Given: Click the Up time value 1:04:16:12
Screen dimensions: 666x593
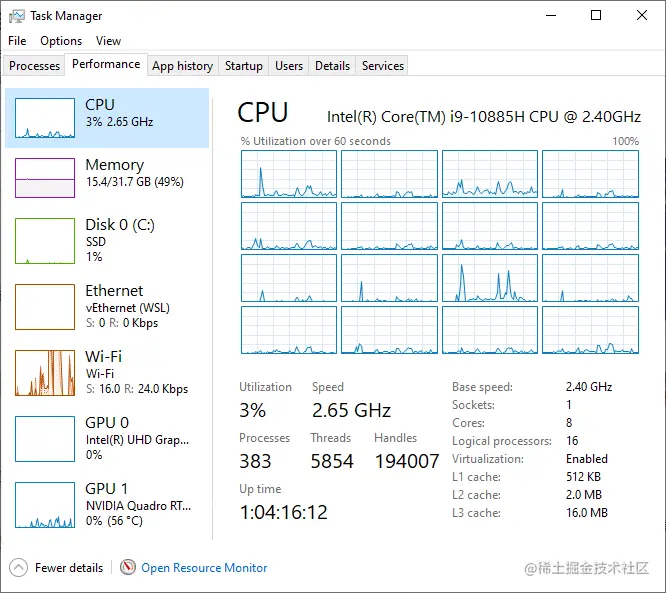Looking at the screenshot, I should coord(284,512).
